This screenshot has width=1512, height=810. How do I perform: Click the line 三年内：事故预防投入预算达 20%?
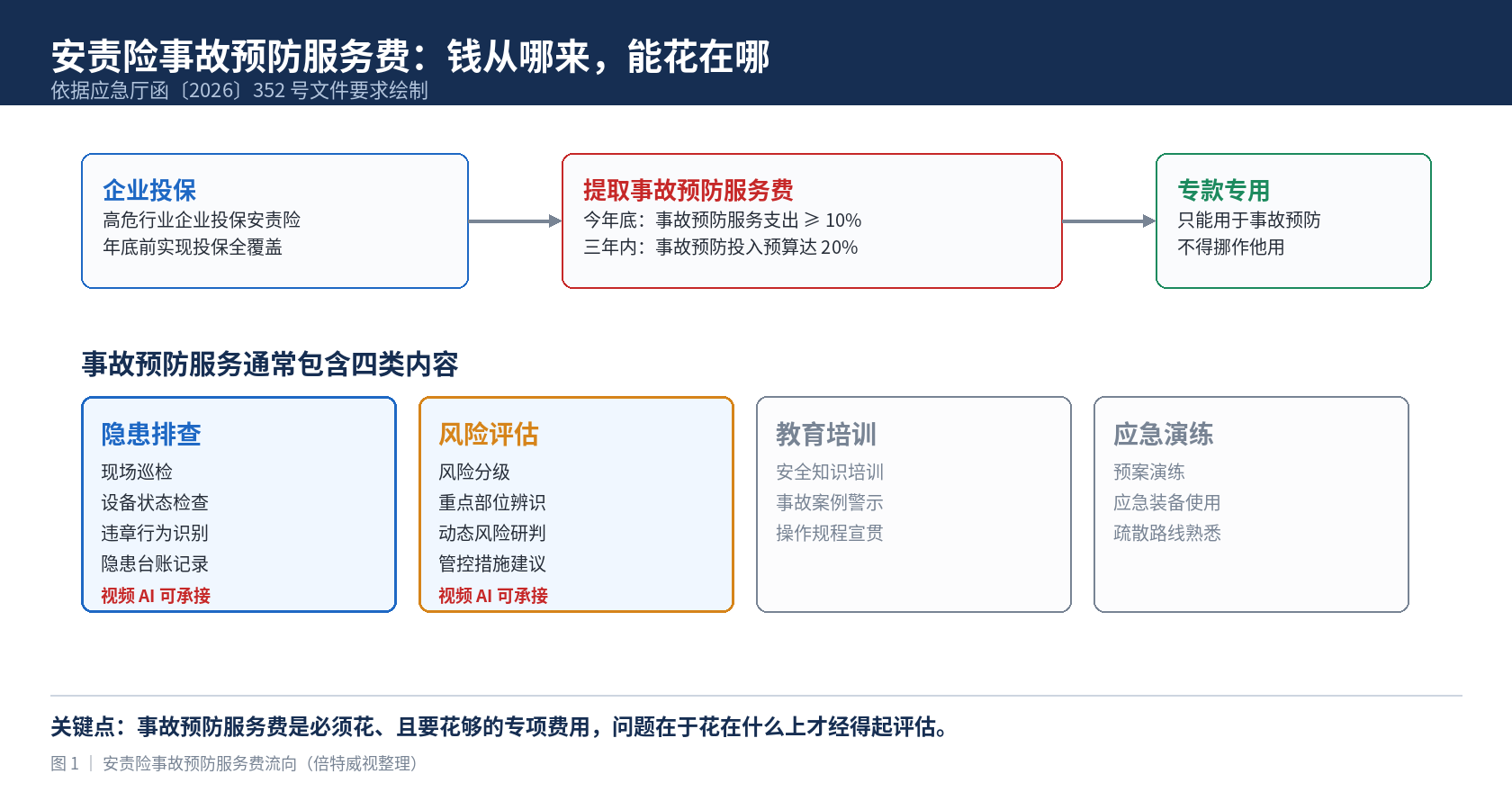721,247
